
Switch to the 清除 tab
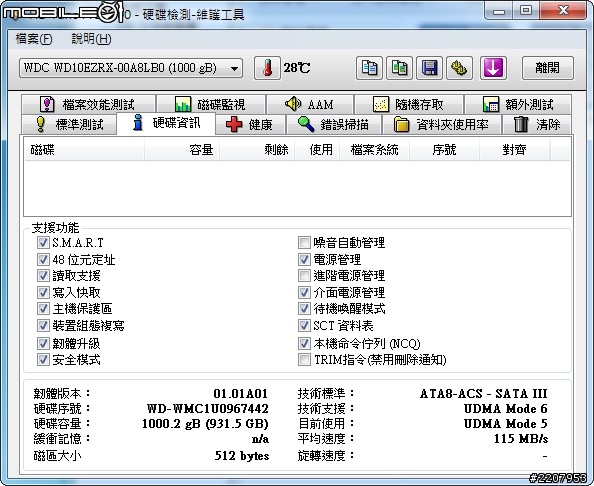(x=537, y=124)
